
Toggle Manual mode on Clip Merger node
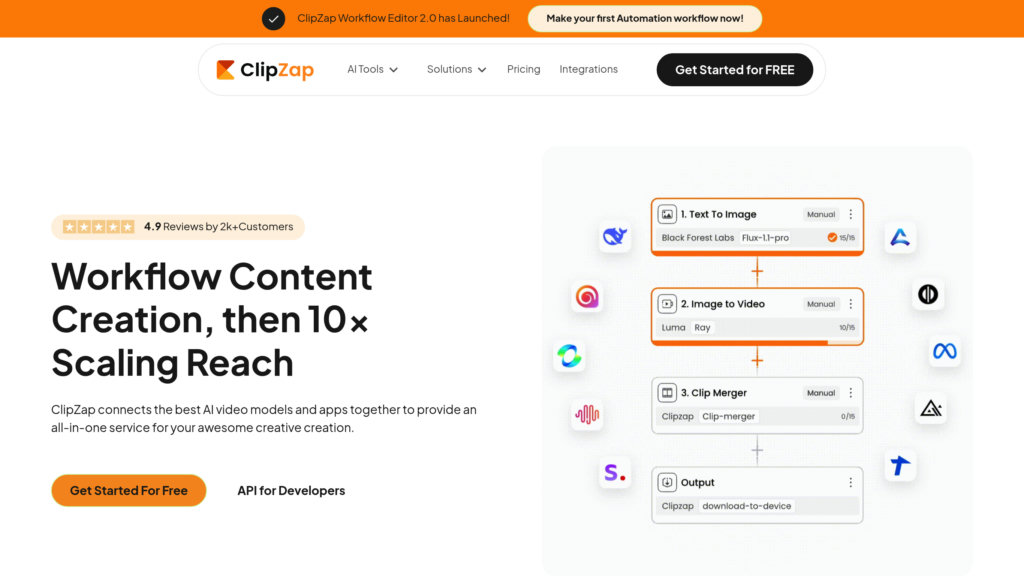[x=820, y=393]
